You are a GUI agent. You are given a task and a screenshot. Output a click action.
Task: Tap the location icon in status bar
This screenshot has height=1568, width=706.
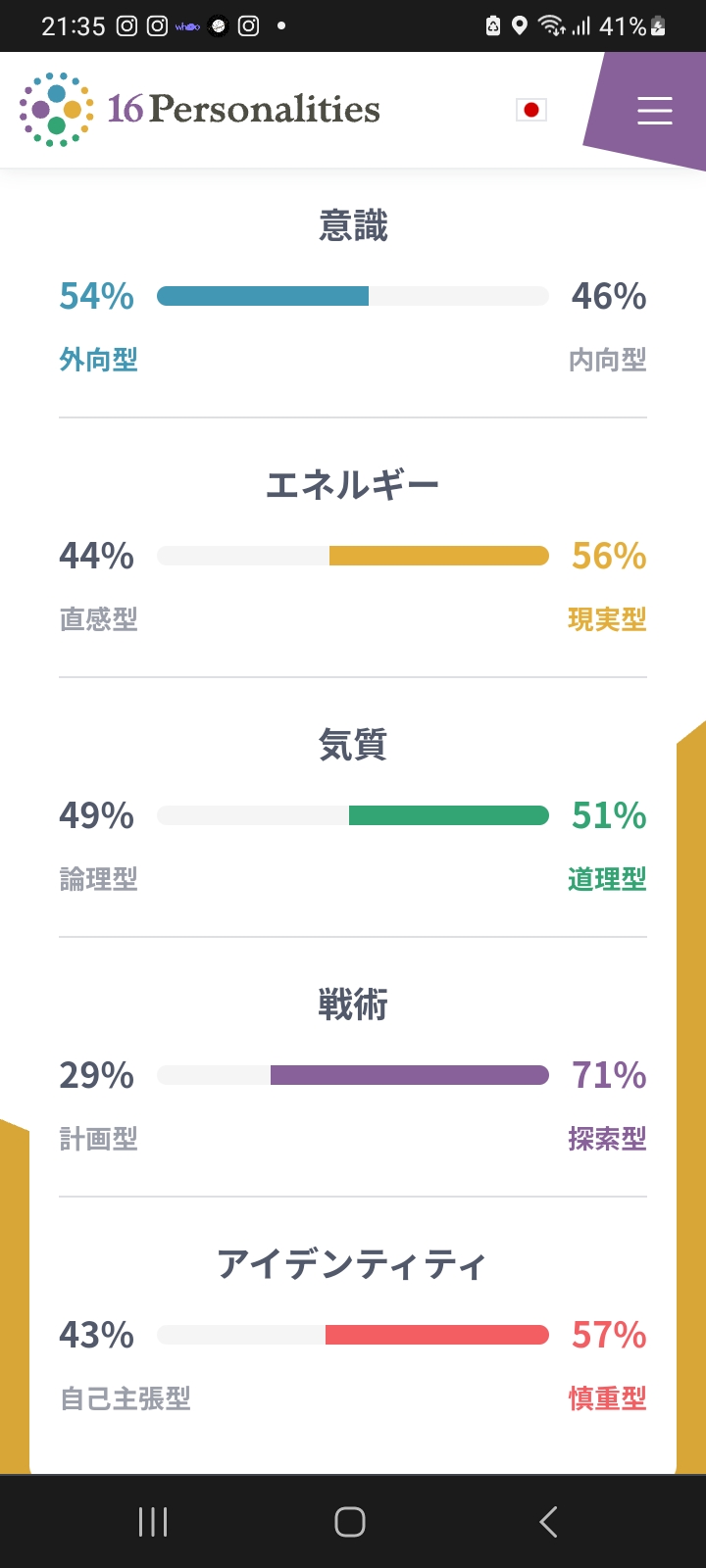(520, 25)
